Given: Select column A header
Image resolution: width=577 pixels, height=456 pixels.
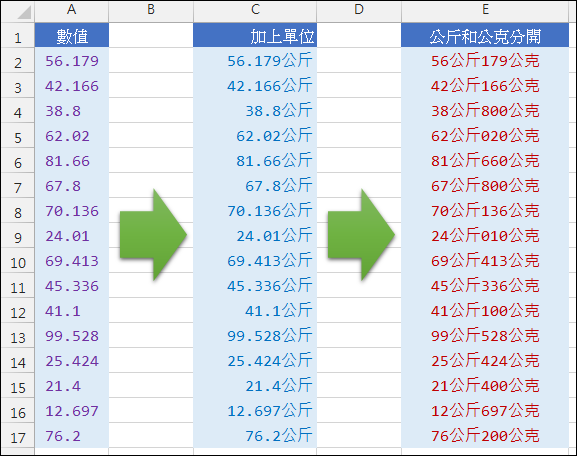Looking at the screenshot, I should (x=72, y=11).
